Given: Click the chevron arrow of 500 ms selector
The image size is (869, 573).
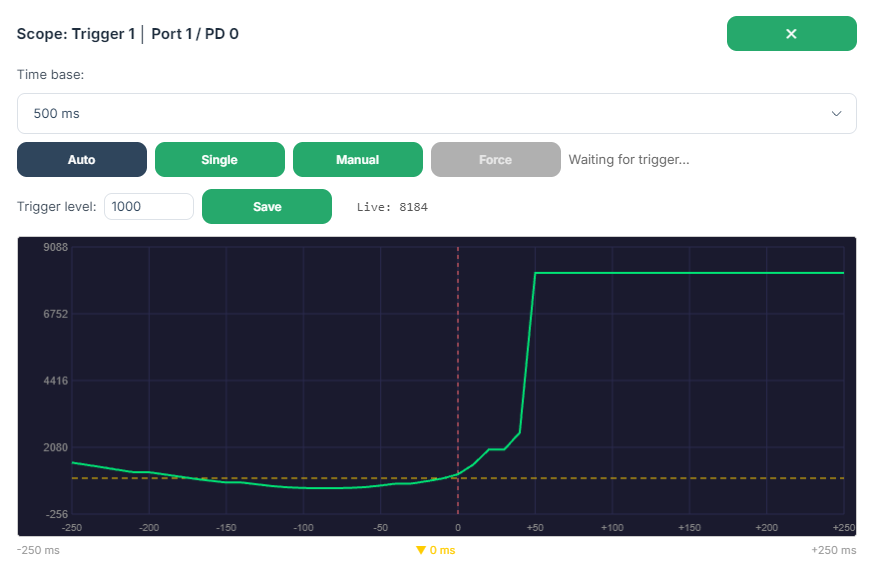Looking at the screenshot, I should [836, 114].
